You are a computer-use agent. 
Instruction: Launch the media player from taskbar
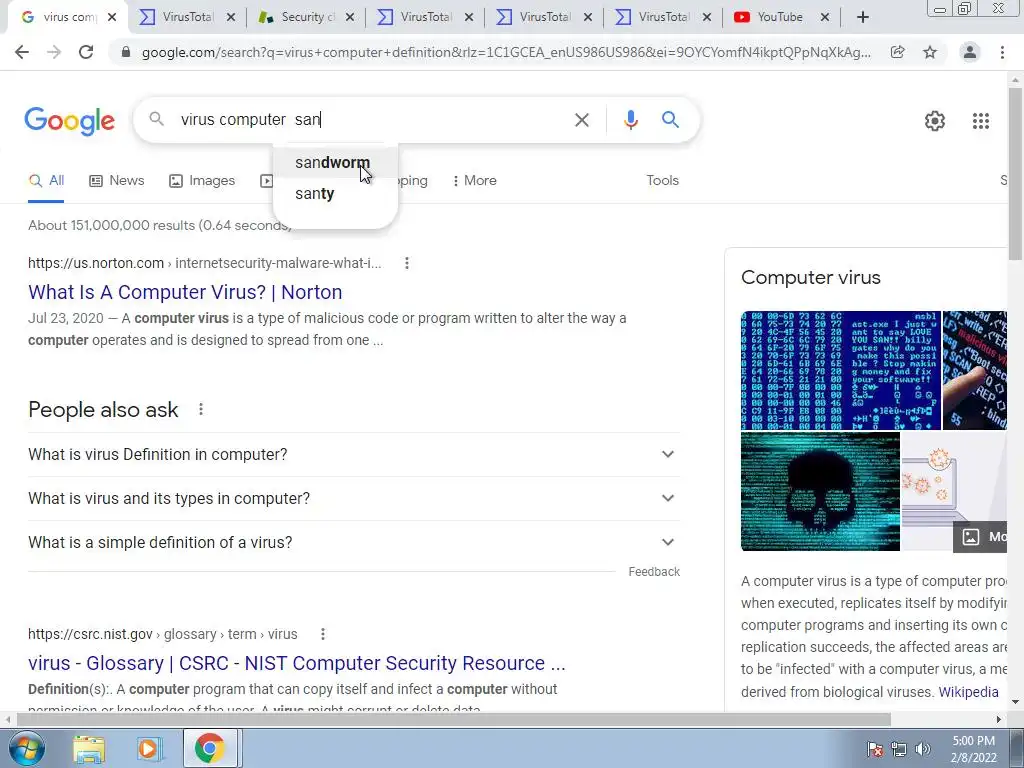148,749
